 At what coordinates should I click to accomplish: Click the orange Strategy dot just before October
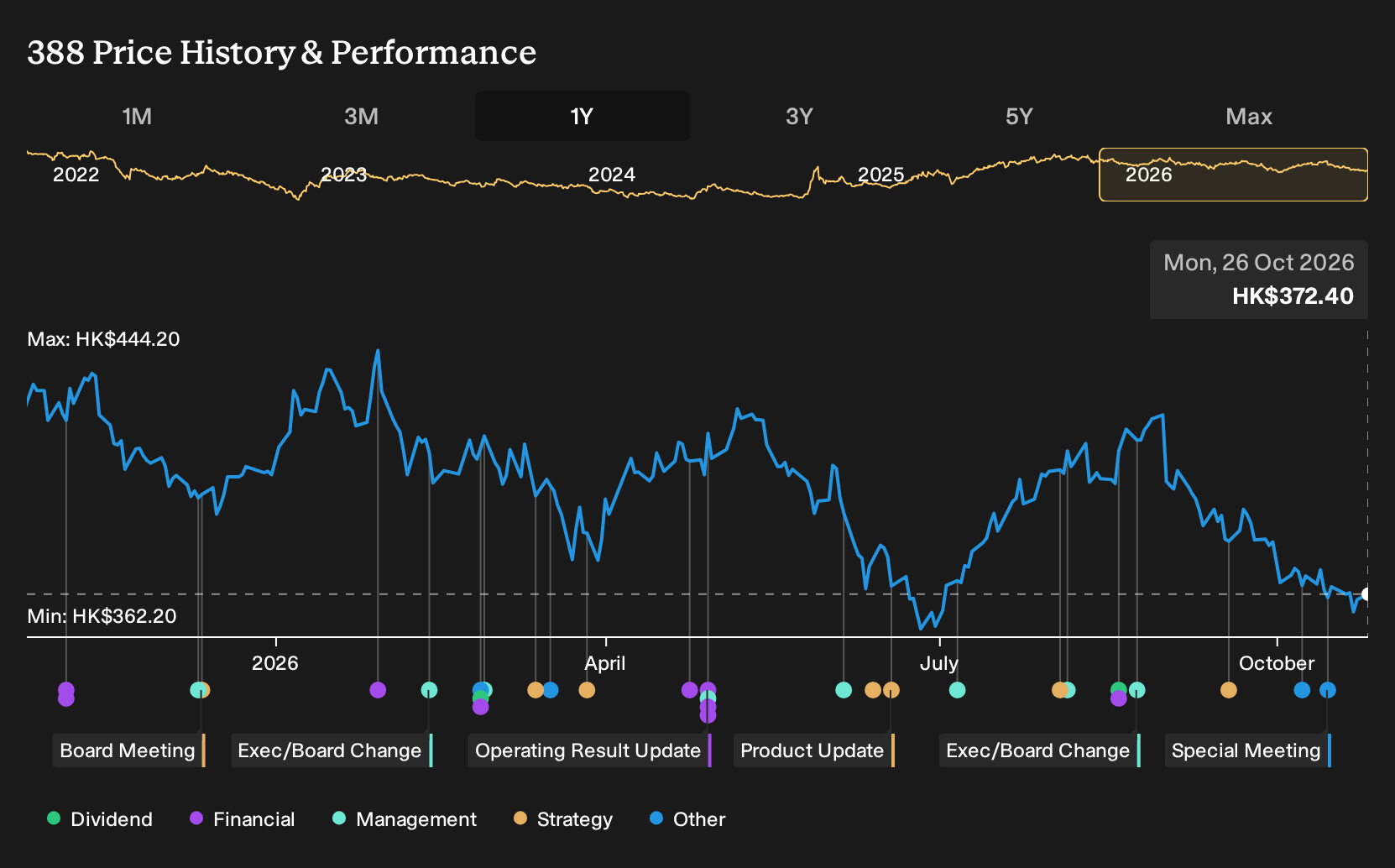coord(1229,690)
